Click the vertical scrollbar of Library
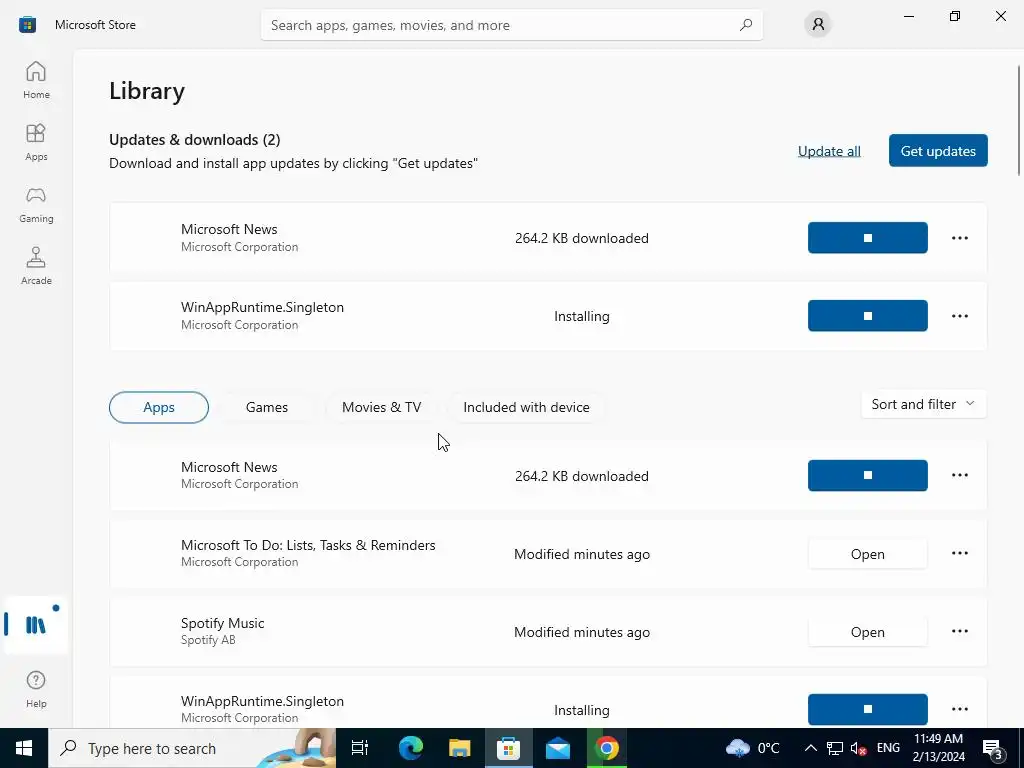 pos(1019,121)
